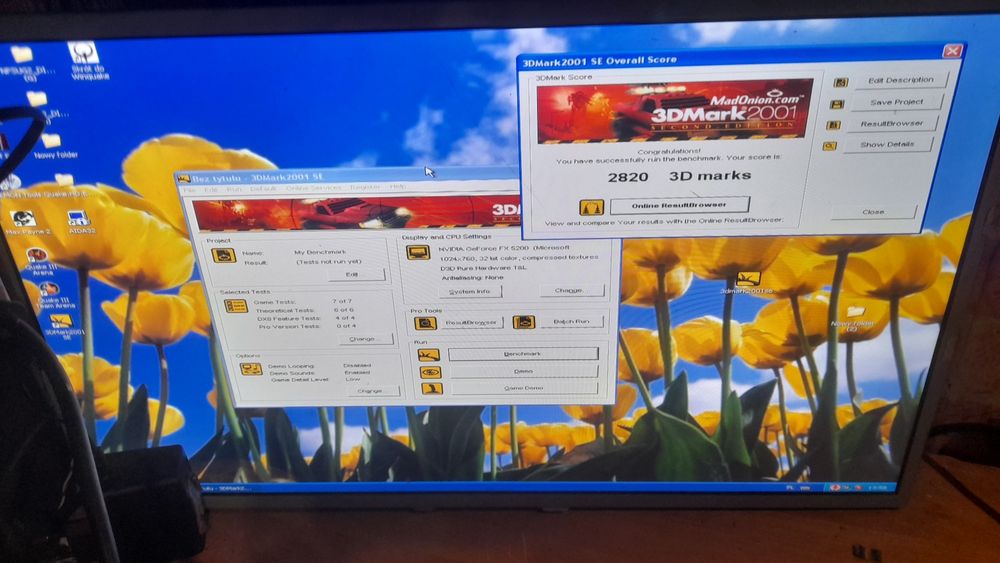Open Edit menu in 3DMark2001 window

pos(210,189)
